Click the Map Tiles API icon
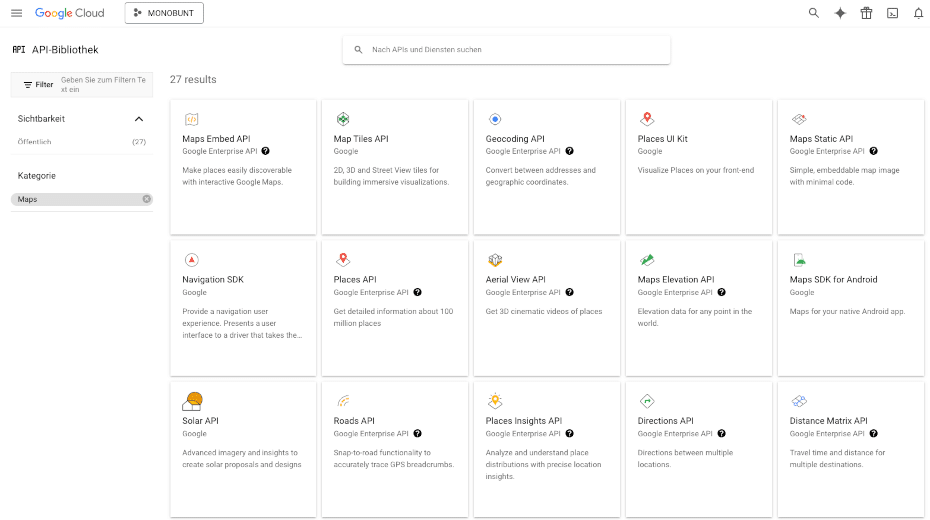The width and height of the screenshot is (930, 520). [343, 119]
